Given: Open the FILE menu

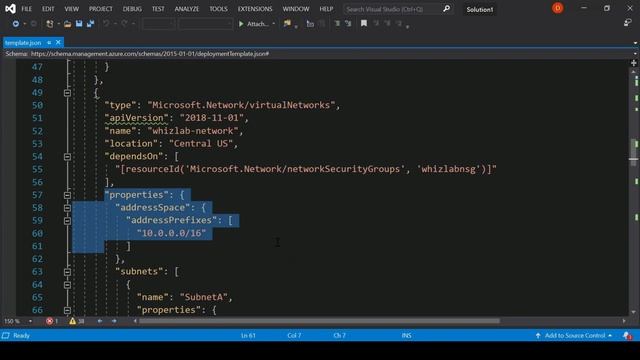Looking at the screenshot, I should coord(27,9).
